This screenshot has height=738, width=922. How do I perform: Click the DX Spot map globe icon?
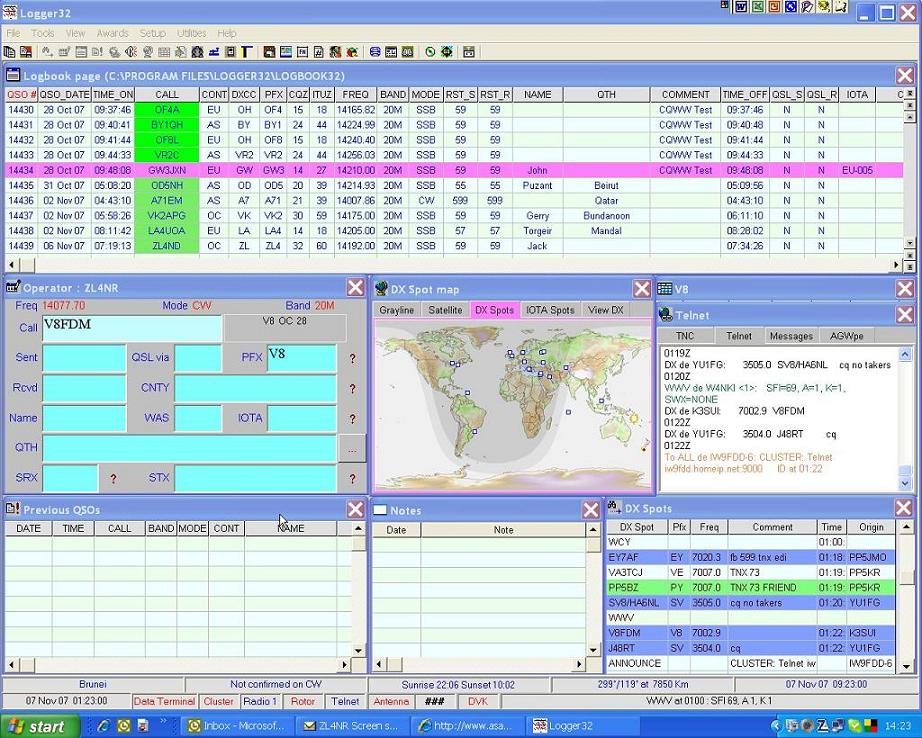(x=381, y=289)
